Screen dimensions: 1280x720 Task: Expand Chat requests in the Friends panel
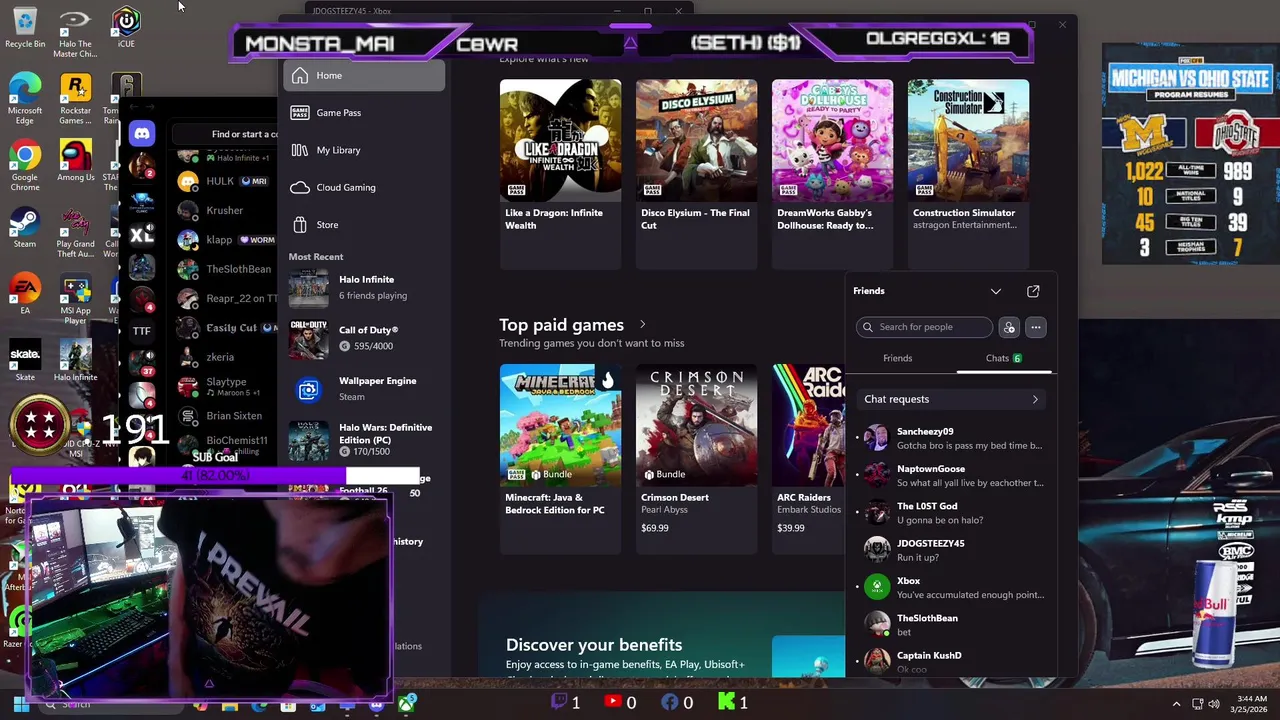click(950, 399)
